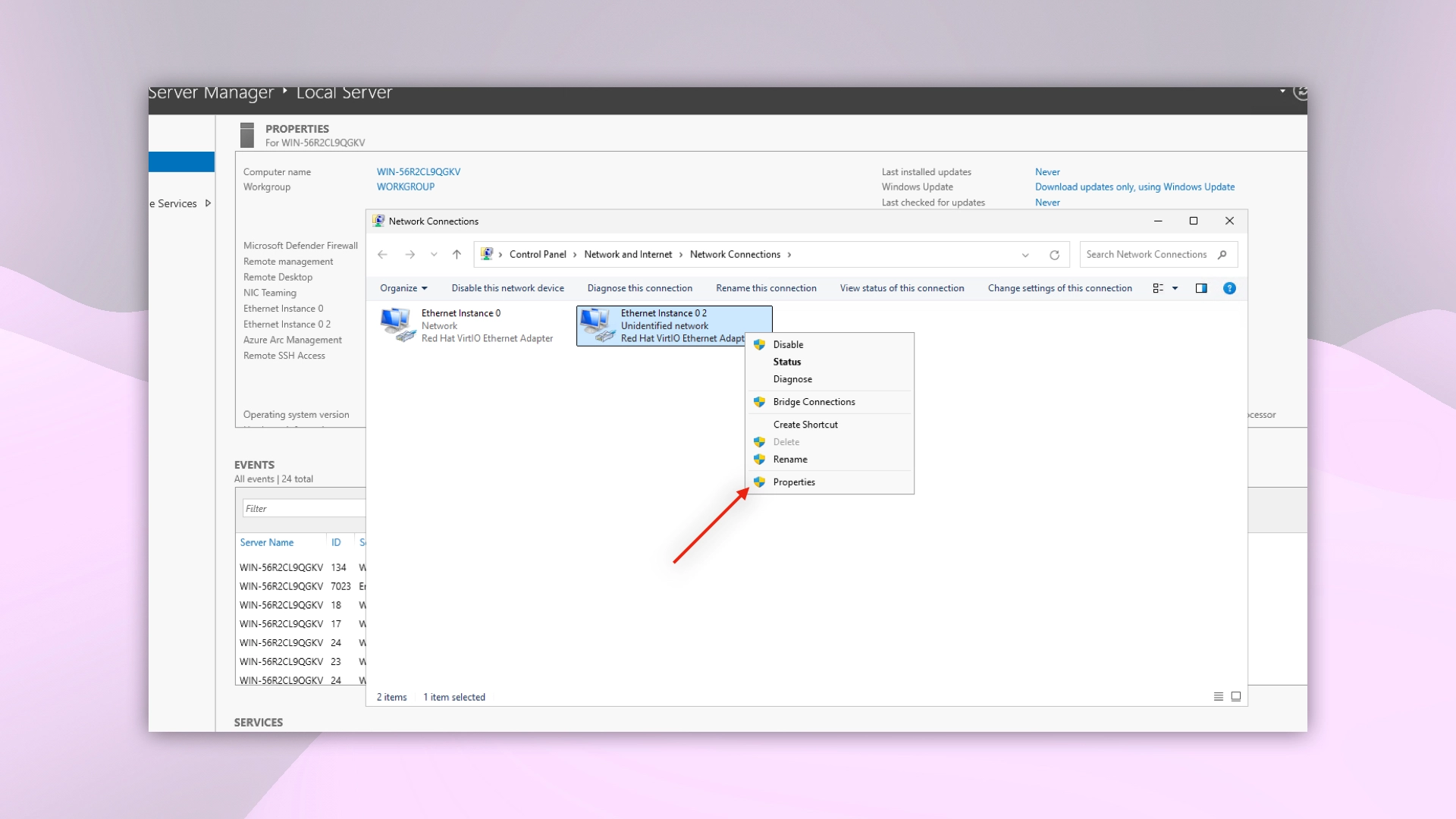Open the Download updates only Windows Update link
Image resolution: width=1456 pixels, height=819 pixels.
pyautogui.click(x=1134, y=187)
